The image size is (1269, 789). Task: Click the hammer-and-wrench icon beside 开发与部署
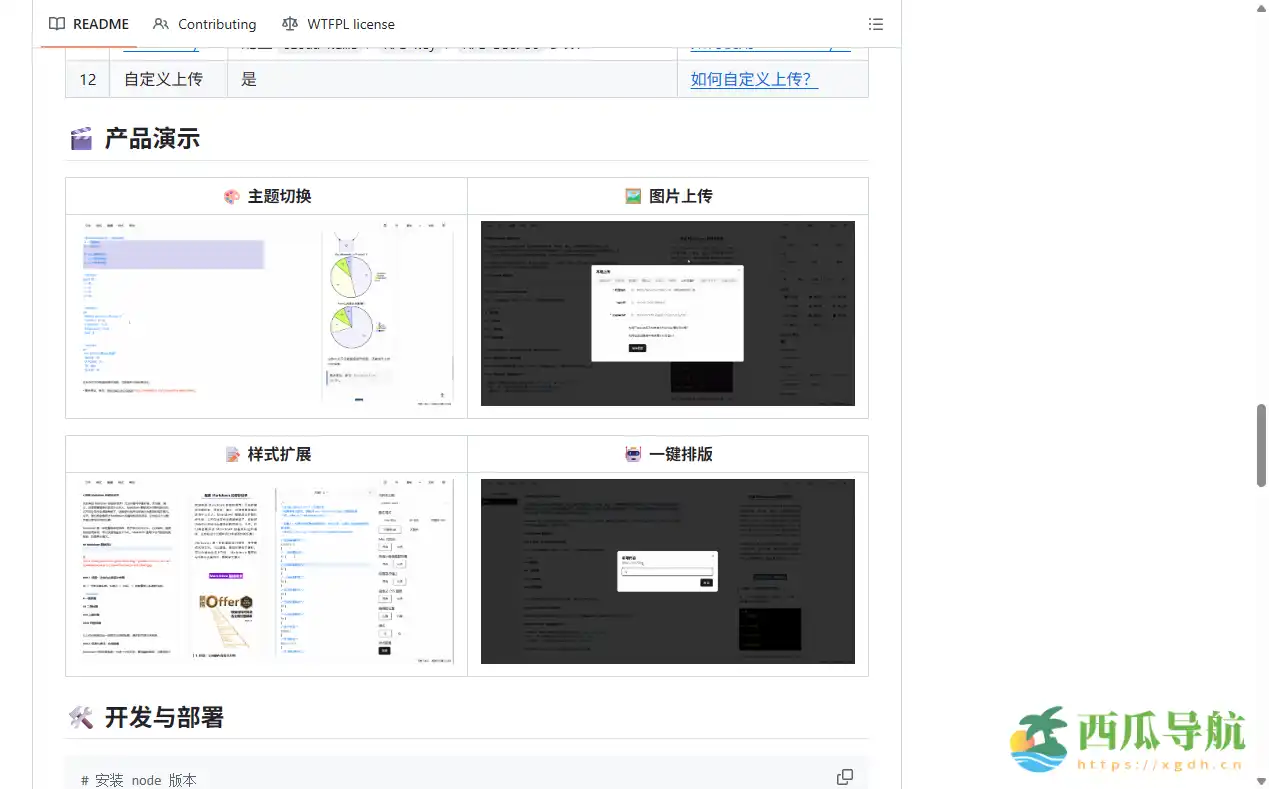click(82, 717)
